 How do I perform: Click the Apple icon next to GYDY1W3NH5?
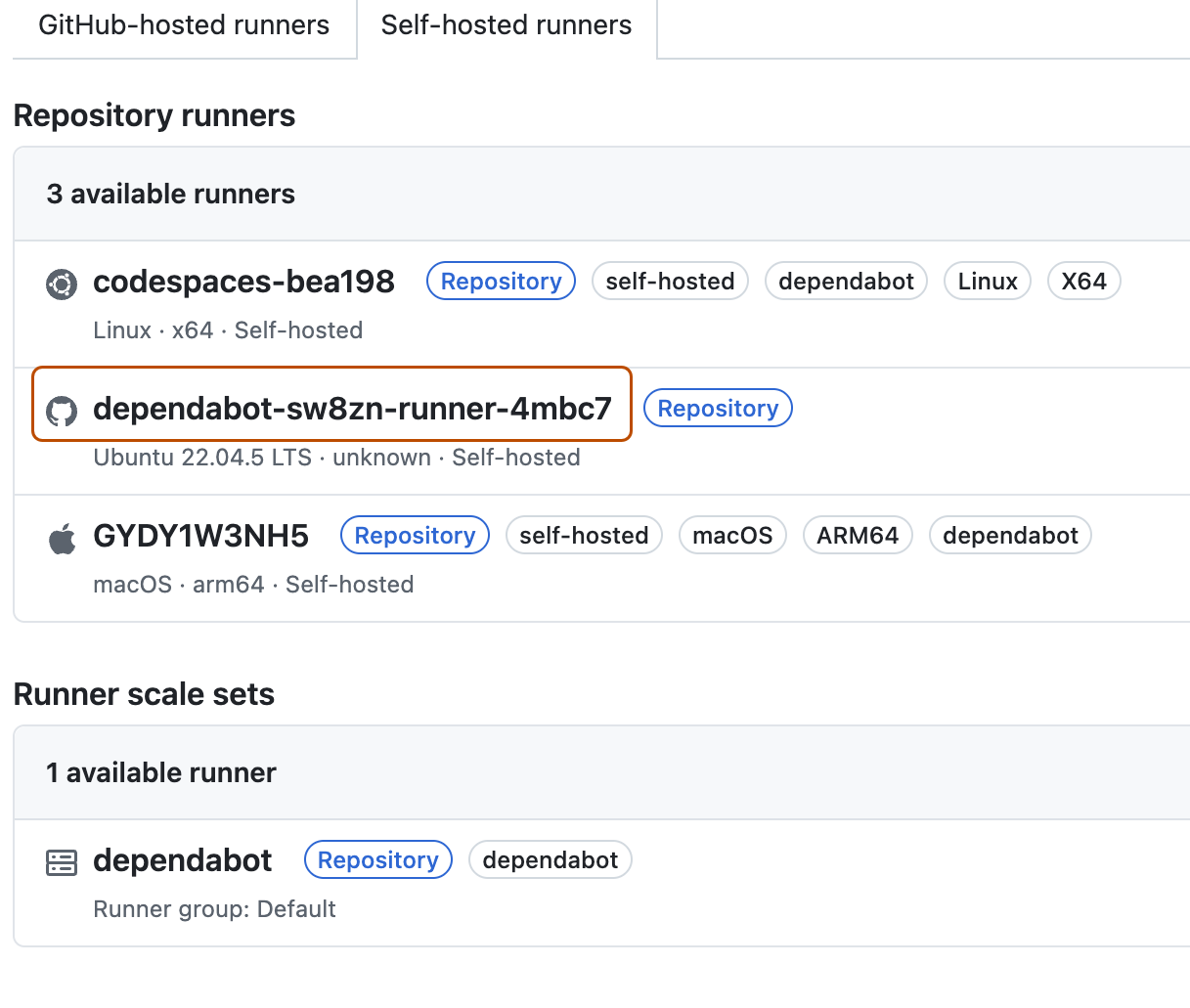coord(61,537)
